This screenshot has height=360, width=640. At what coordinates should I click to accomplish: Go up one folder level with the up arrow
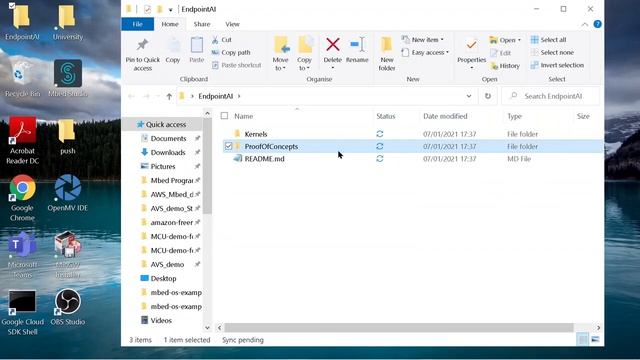(x=169, y=96)
